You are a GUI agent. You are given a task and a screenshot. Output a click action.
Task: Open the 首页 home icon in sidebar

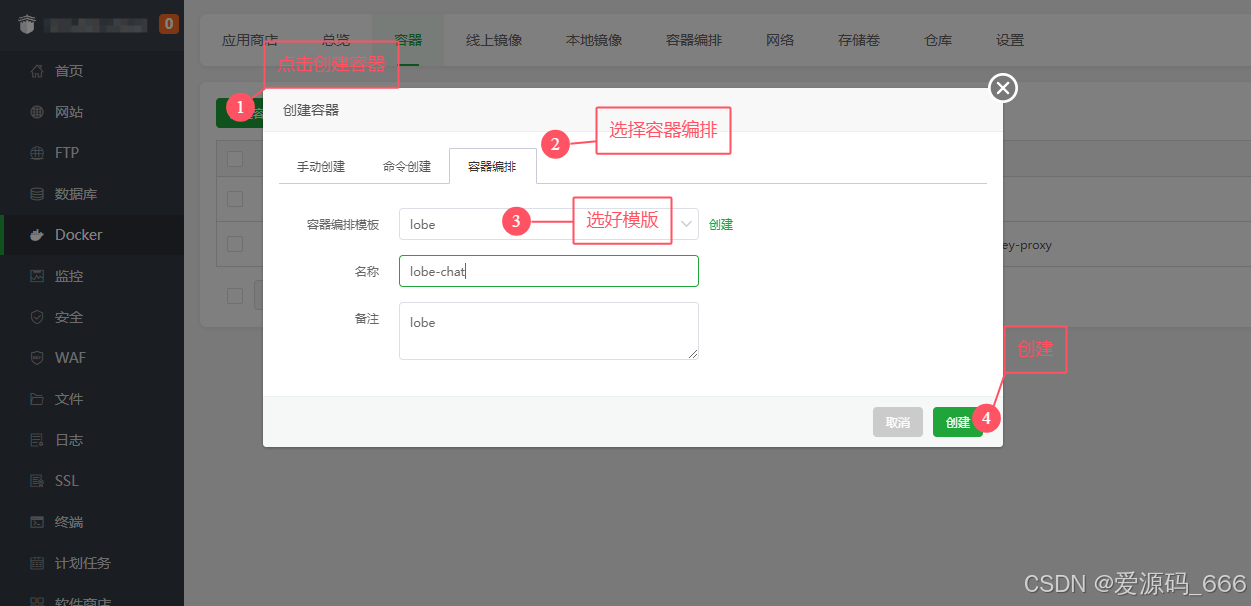point(37,71)
